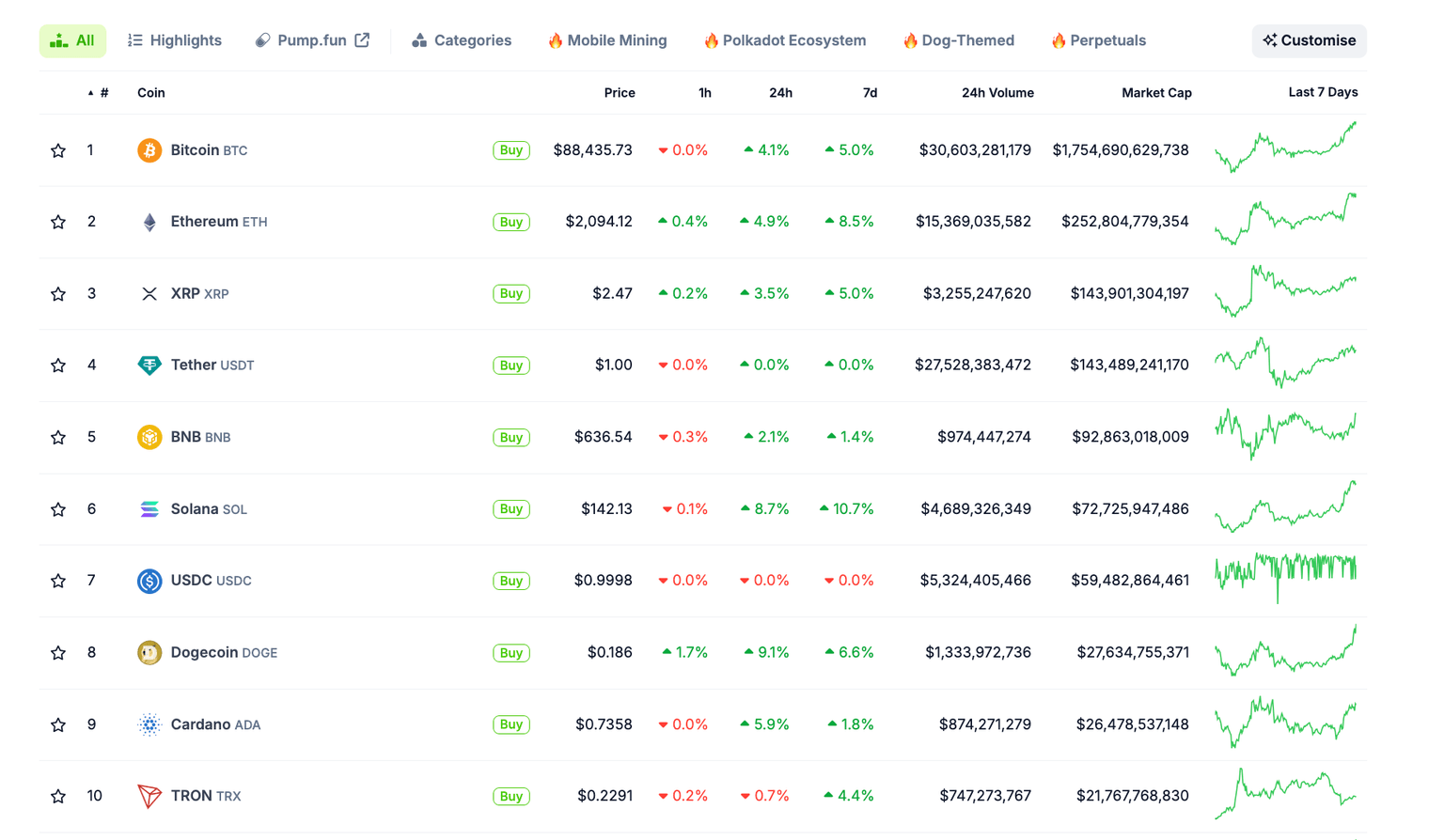Click the Cardano logo icon
The height and width of the screenshot is (840, 1444).
(x=149, y=724)
